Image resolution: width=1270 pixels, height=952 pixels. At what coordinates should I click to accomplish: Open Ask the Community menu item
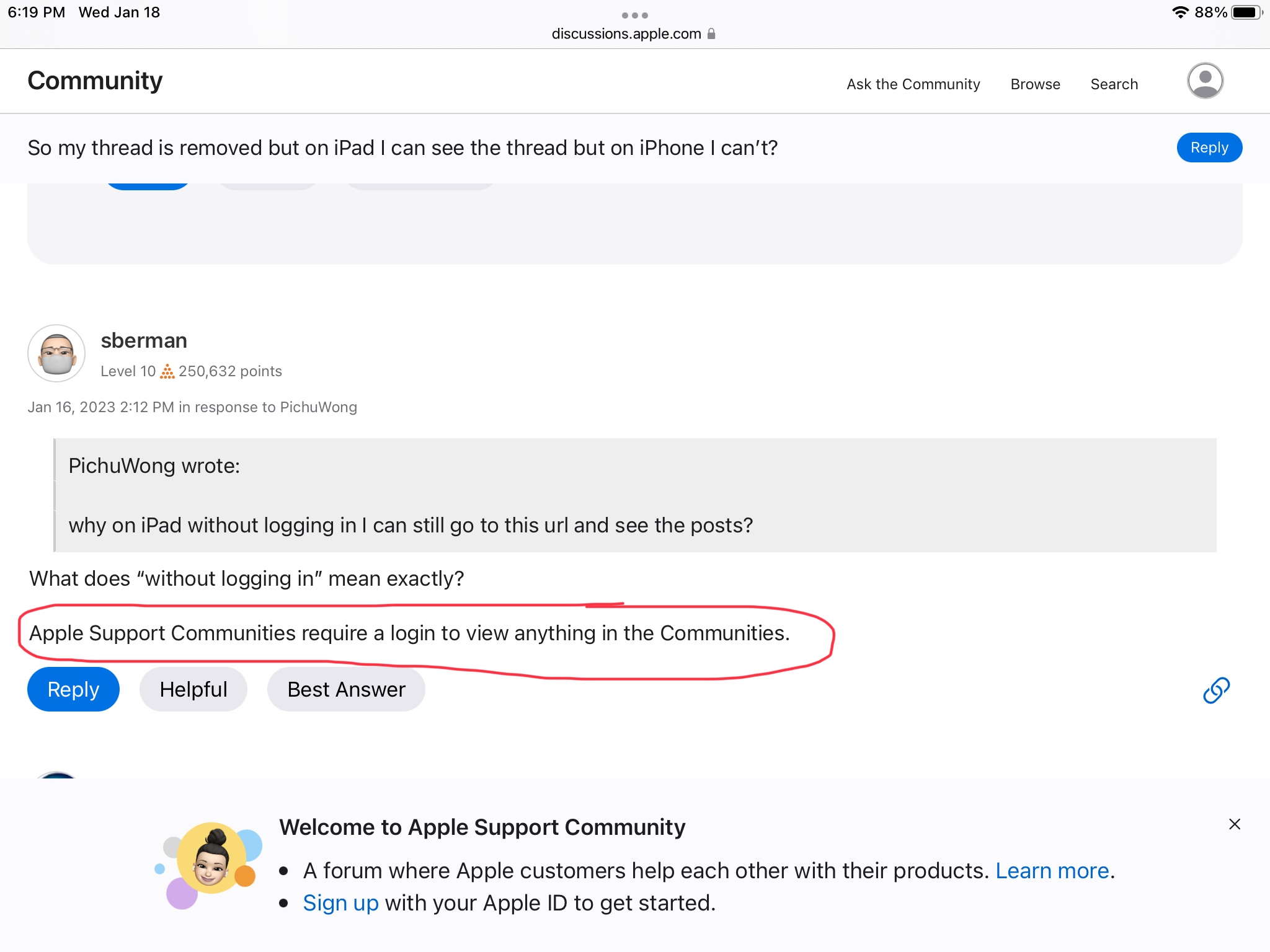coord(913,84)
